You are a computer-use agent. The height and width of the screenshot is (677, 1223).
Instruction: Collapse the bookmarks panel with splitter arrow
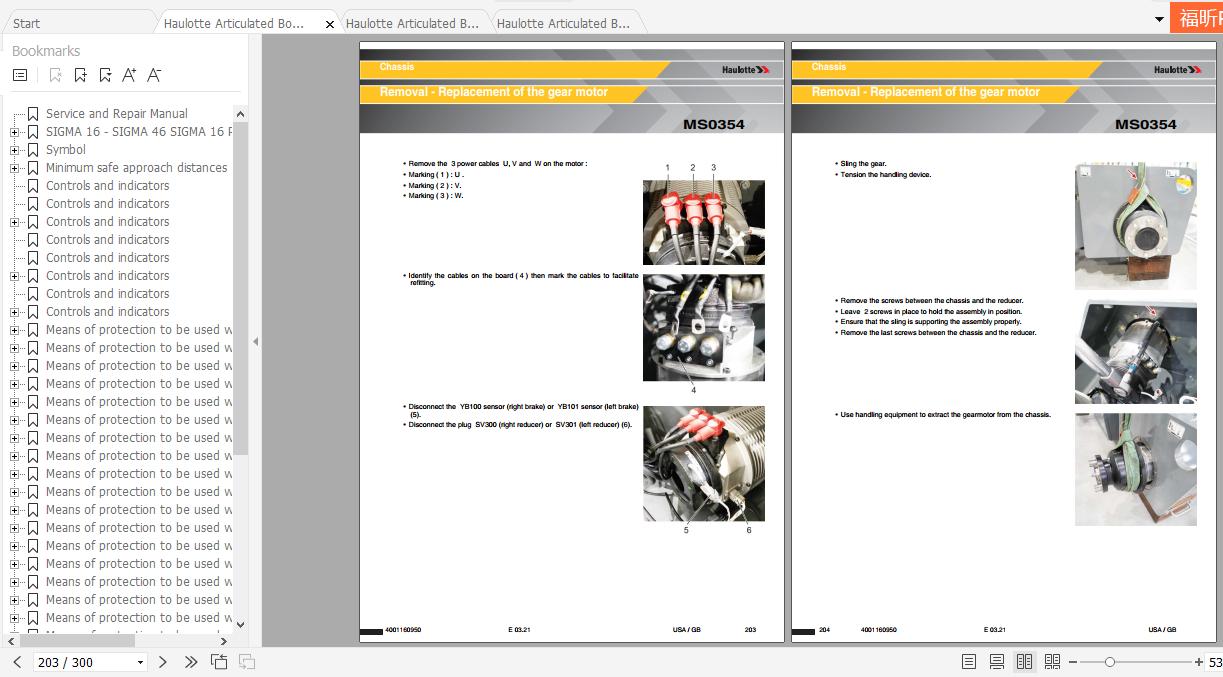[x=255, y=341]
